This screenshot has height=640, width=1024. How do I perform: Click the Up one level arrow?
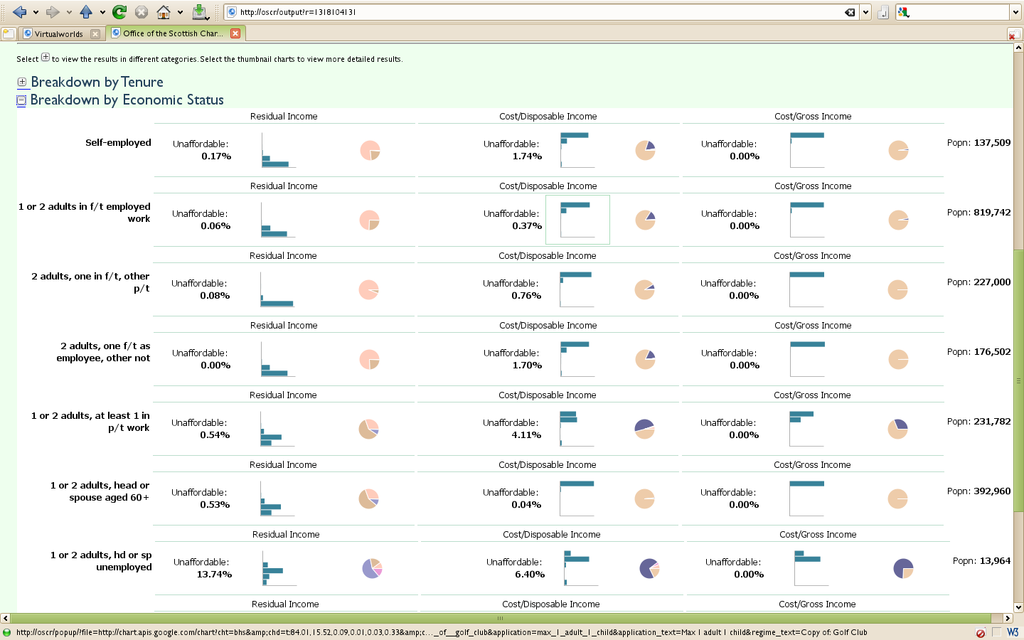86,12
